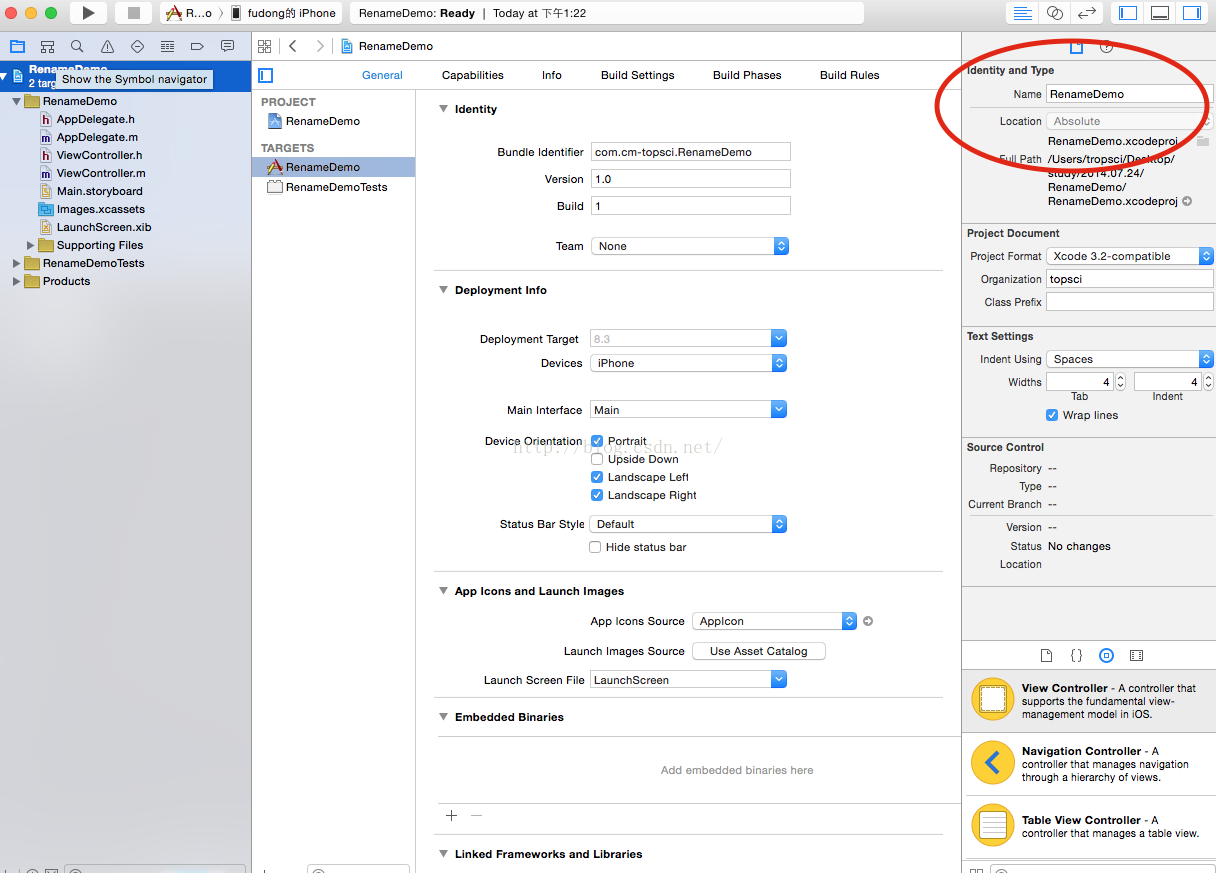This screenshot has width=1216, height=873.
Task: Click the Bundle Identifier field
Action: tap(691, 152)
